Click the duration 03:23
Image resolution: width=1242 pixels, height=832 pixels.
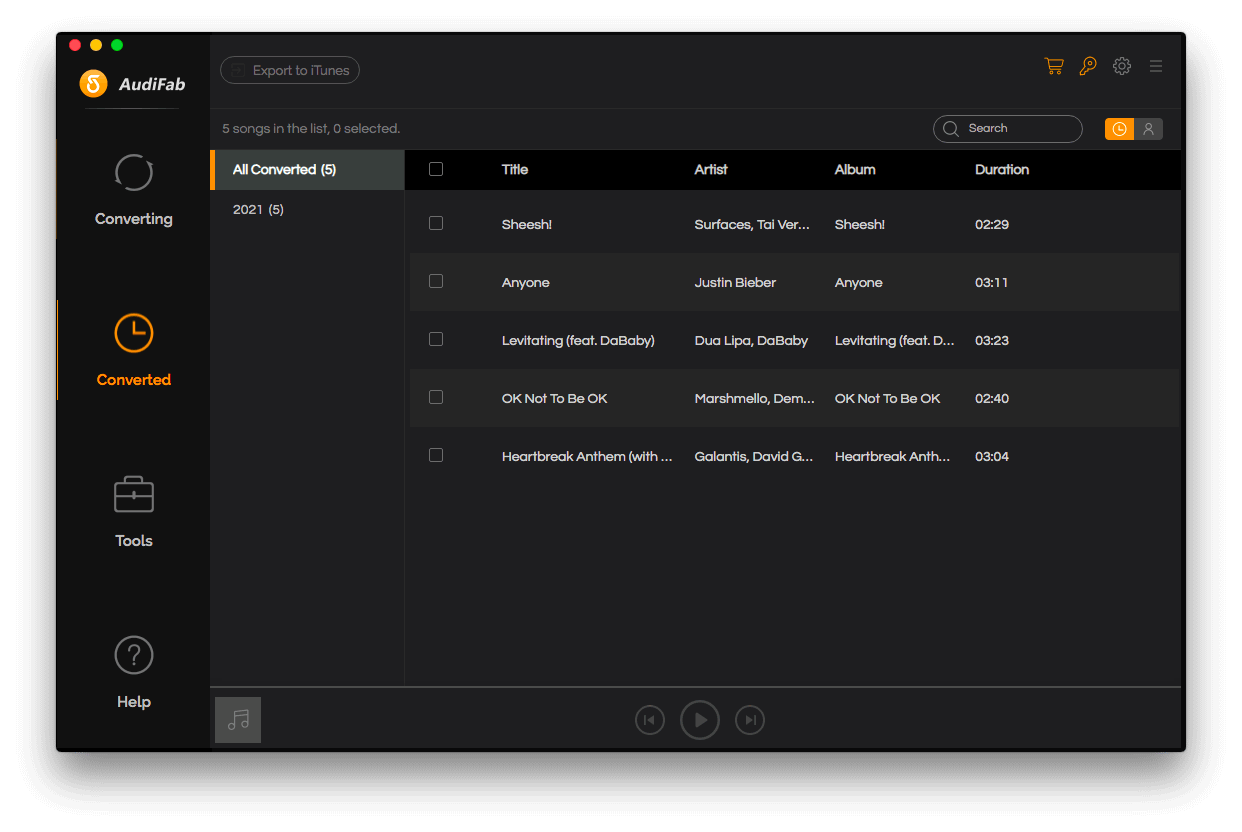pos(992,341)
